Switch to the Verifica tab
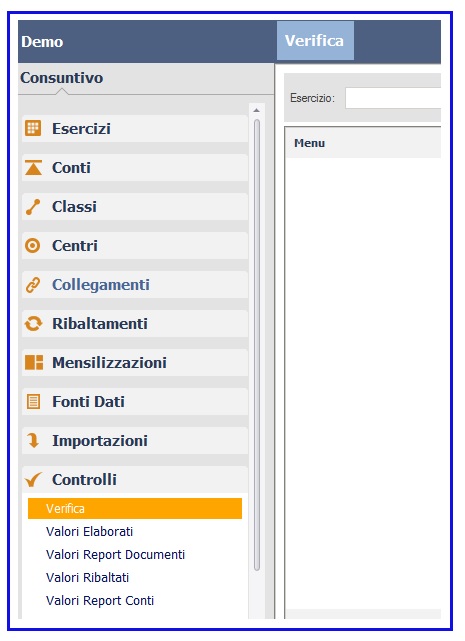The height and width of the screenshot is (641, 465). click(315, 41)
